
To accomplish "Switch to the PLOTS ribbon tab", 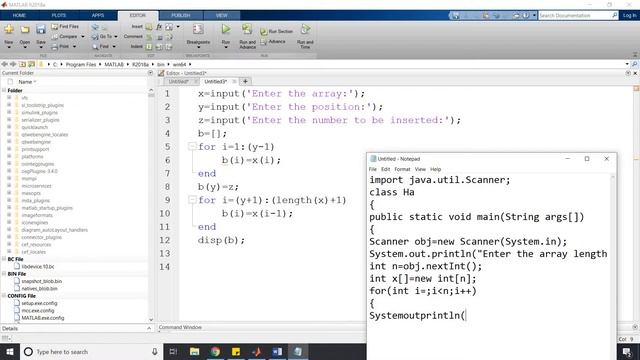I will click(59, 16).
